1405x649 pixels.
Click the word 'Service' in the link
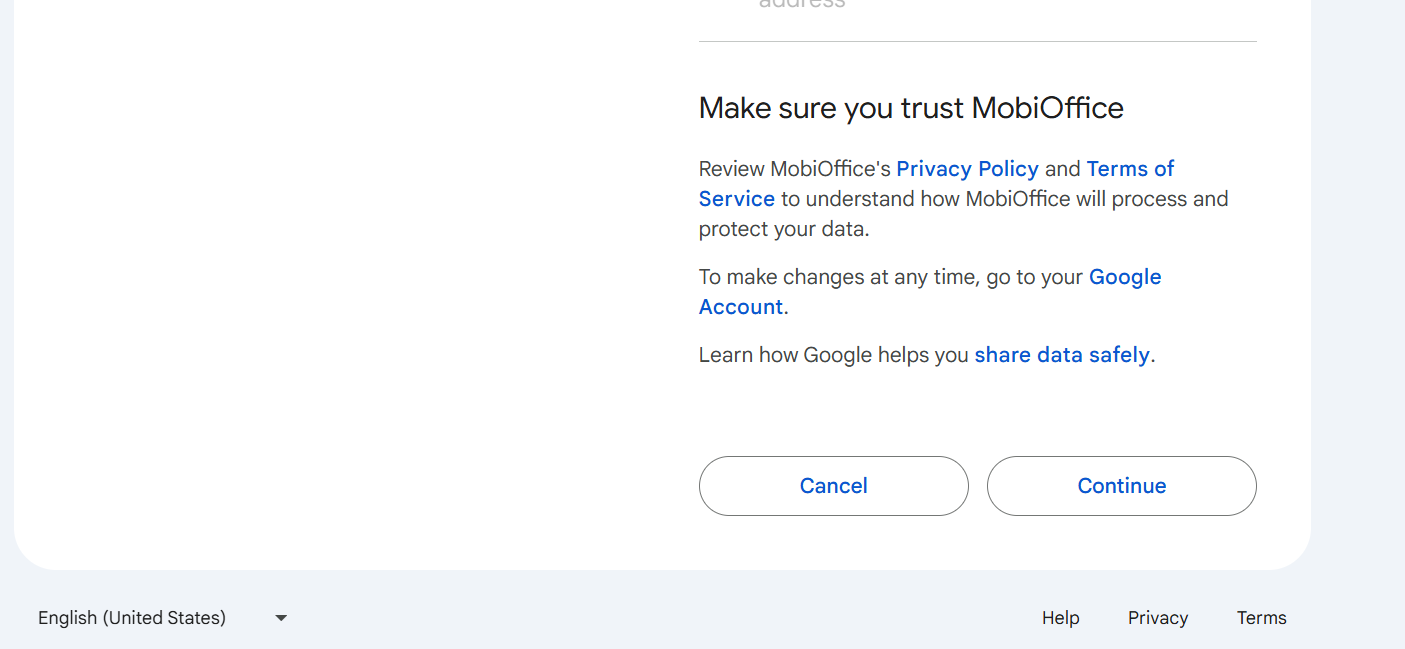[737, 199]
